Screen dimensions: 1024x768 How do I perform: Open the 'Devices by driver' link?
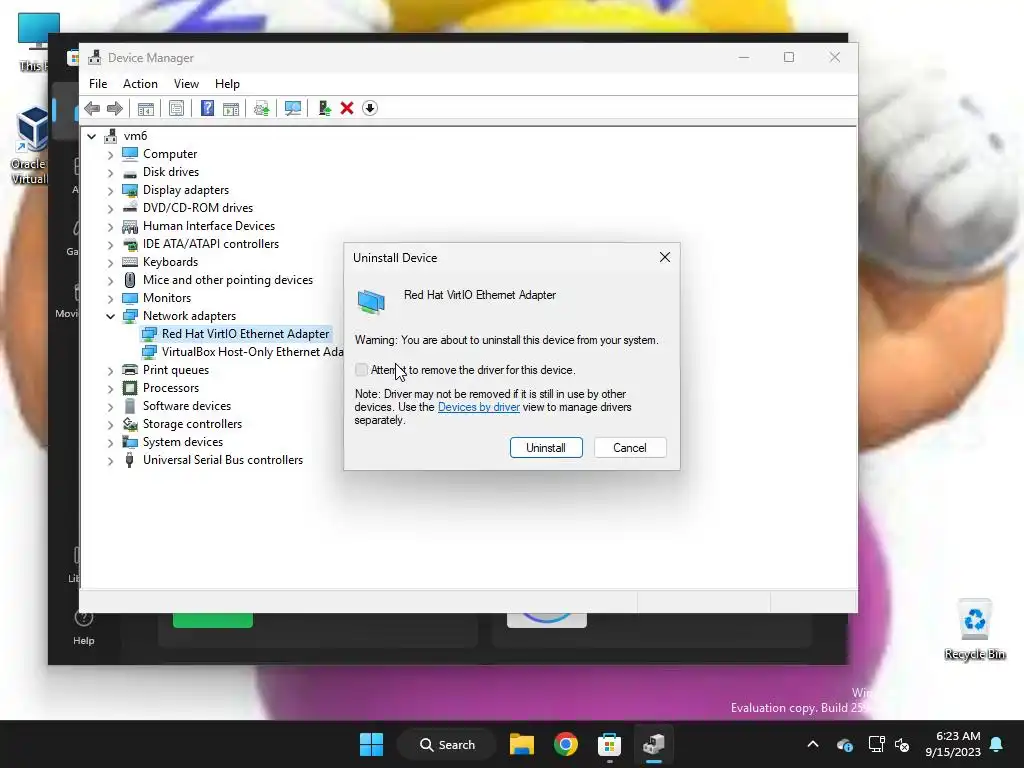pos(479,407)
